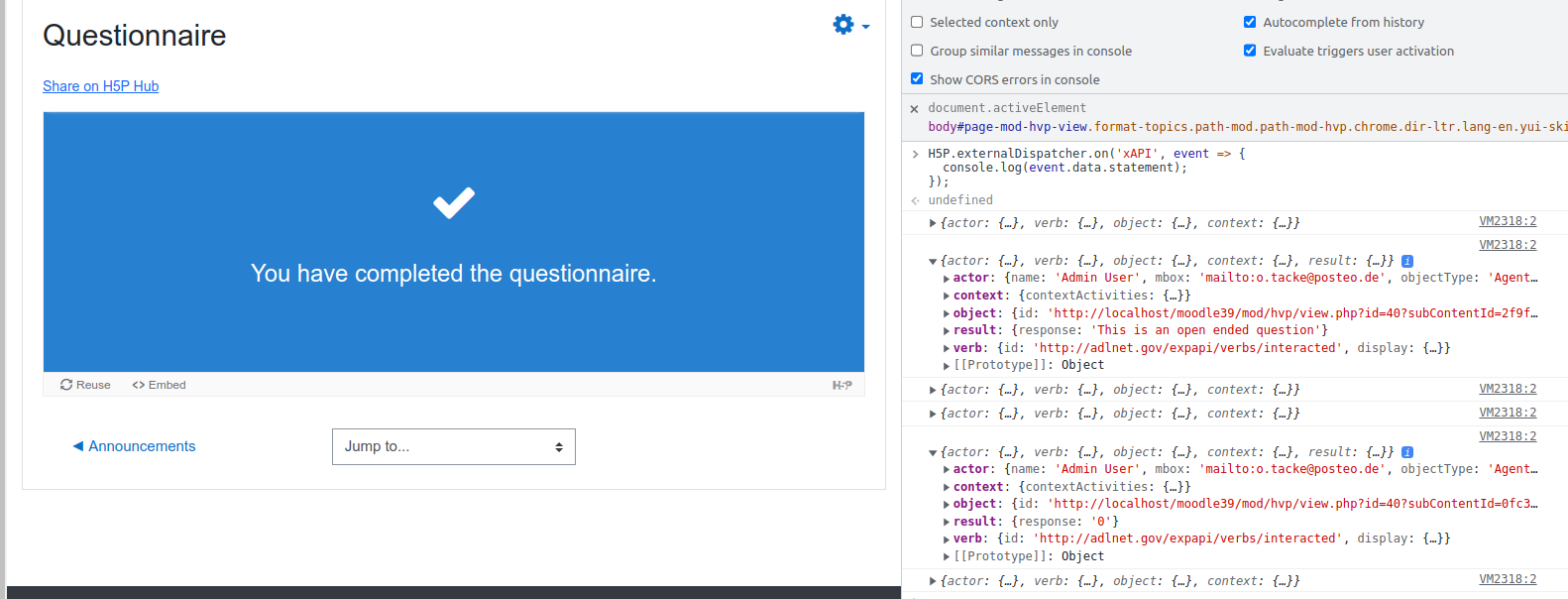Uncheck Evaluate triggers user activation
This screenshot has height=599, width=1568.
1250,51
